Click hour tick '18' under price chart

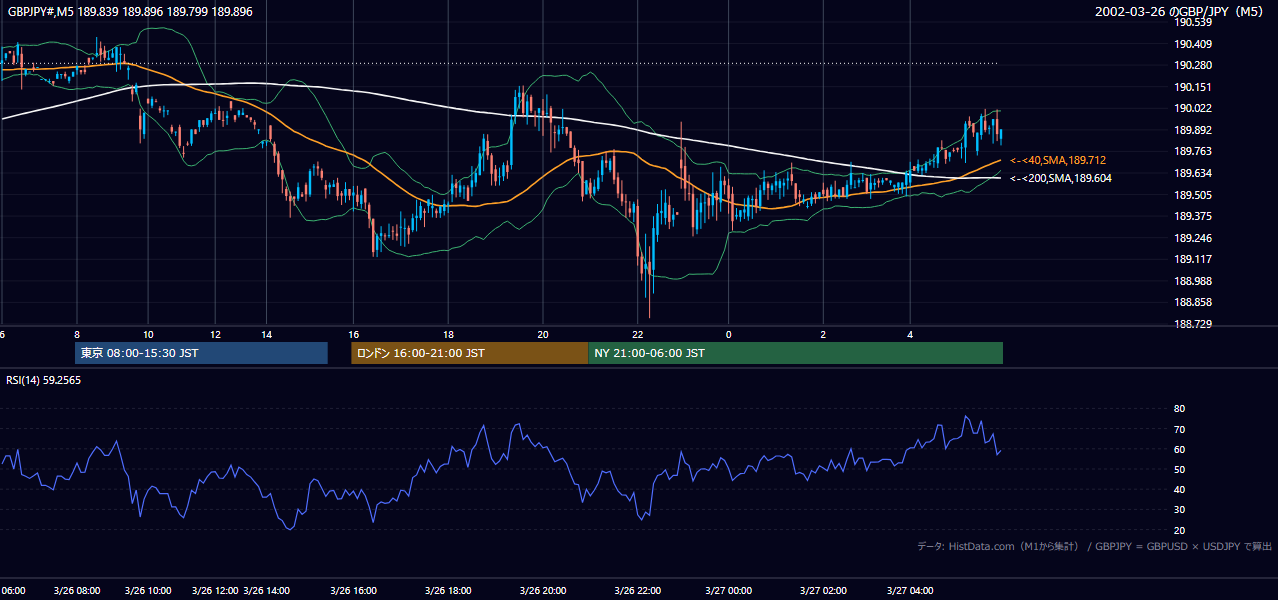(x=448, y=334)
